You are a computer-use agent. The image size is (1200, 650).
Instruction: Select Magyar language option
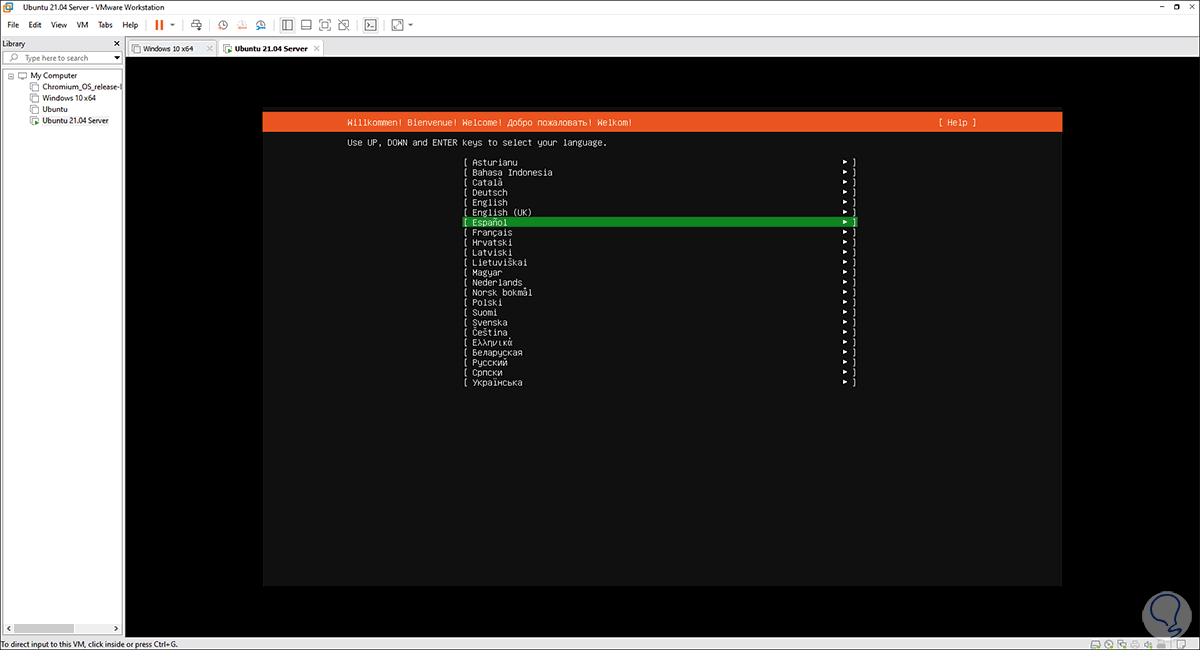pyautogui.click(x=660, y=272)
